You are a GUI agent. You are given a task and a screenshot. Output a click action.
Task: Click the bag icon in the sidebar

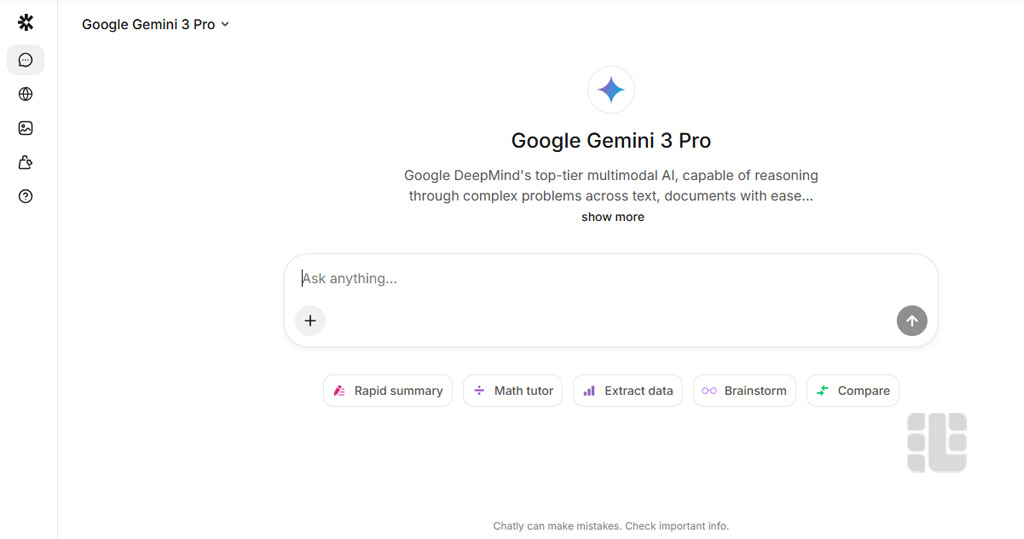26,162
